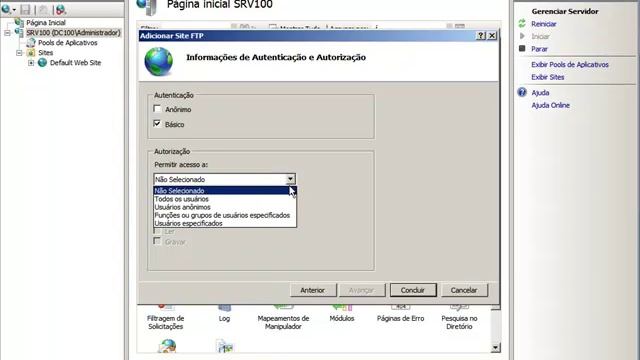Click the Anterior button
This screenshot has height=360, width=640.
pyautogui.click(x=313, y=290)
